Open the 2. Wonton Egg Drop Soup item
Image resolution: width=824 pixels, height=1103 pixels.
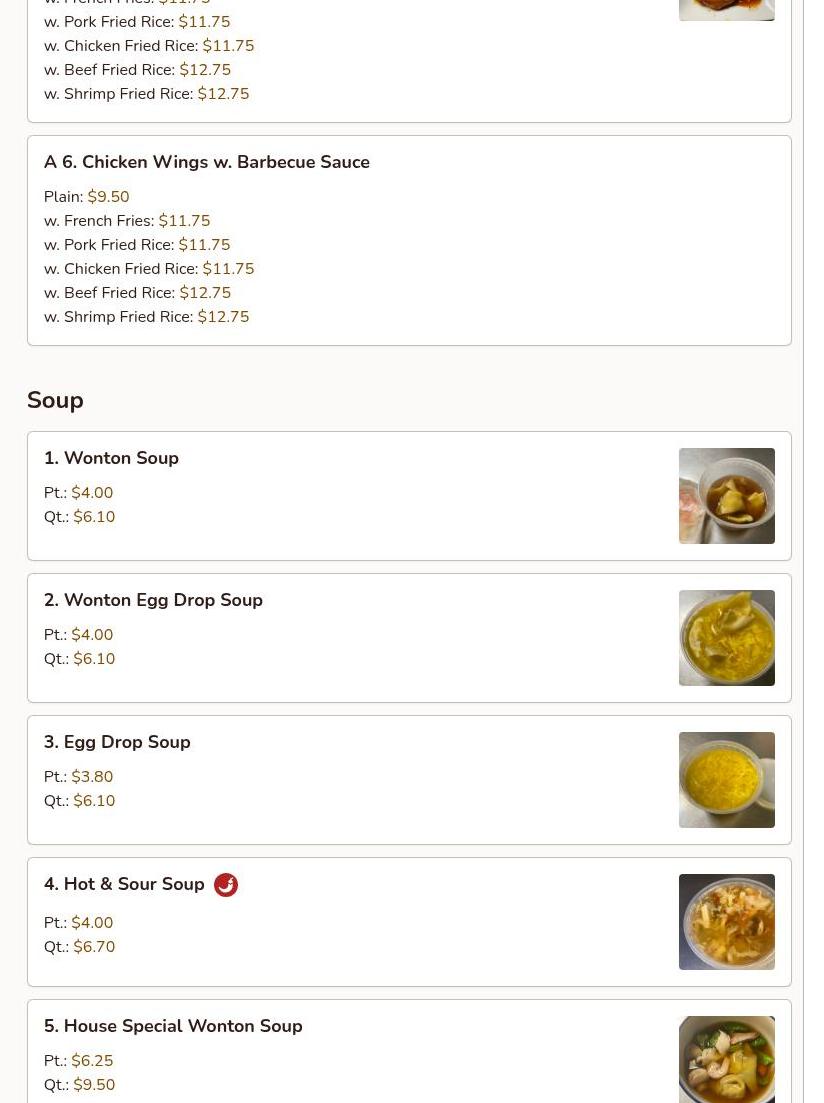click(x=153, y=600)
